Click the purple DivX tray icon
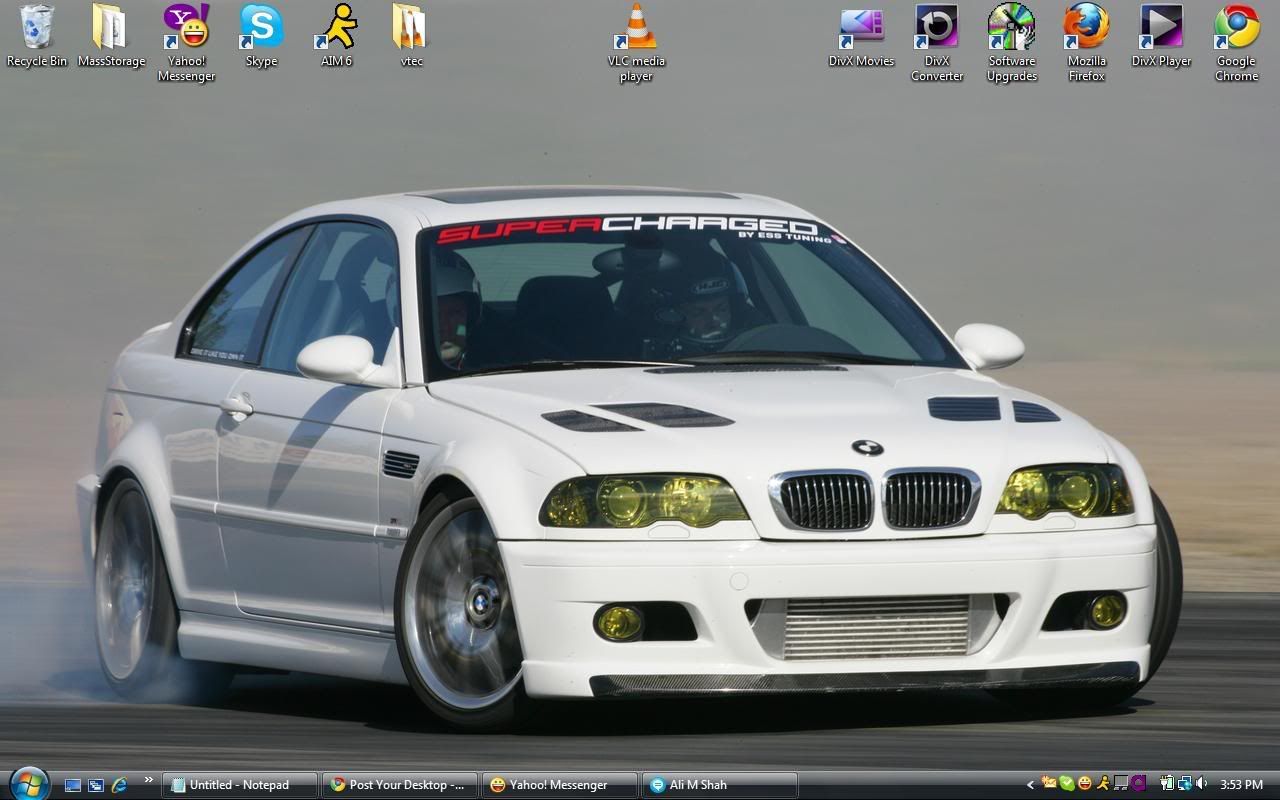This screenshot has width=1280, height=800. (1138, 784)
